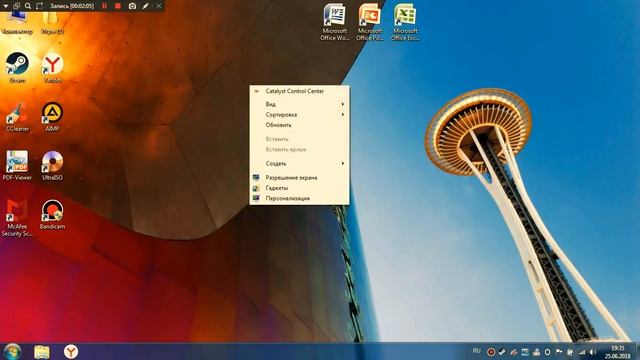Click the greyed 'Вставить' entry
This screenshot has height=360, width=640.
(299, 139)
